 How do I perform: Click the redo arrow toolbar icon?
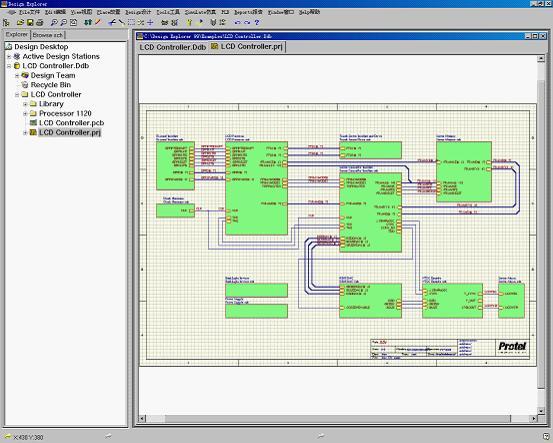[247, 23]
